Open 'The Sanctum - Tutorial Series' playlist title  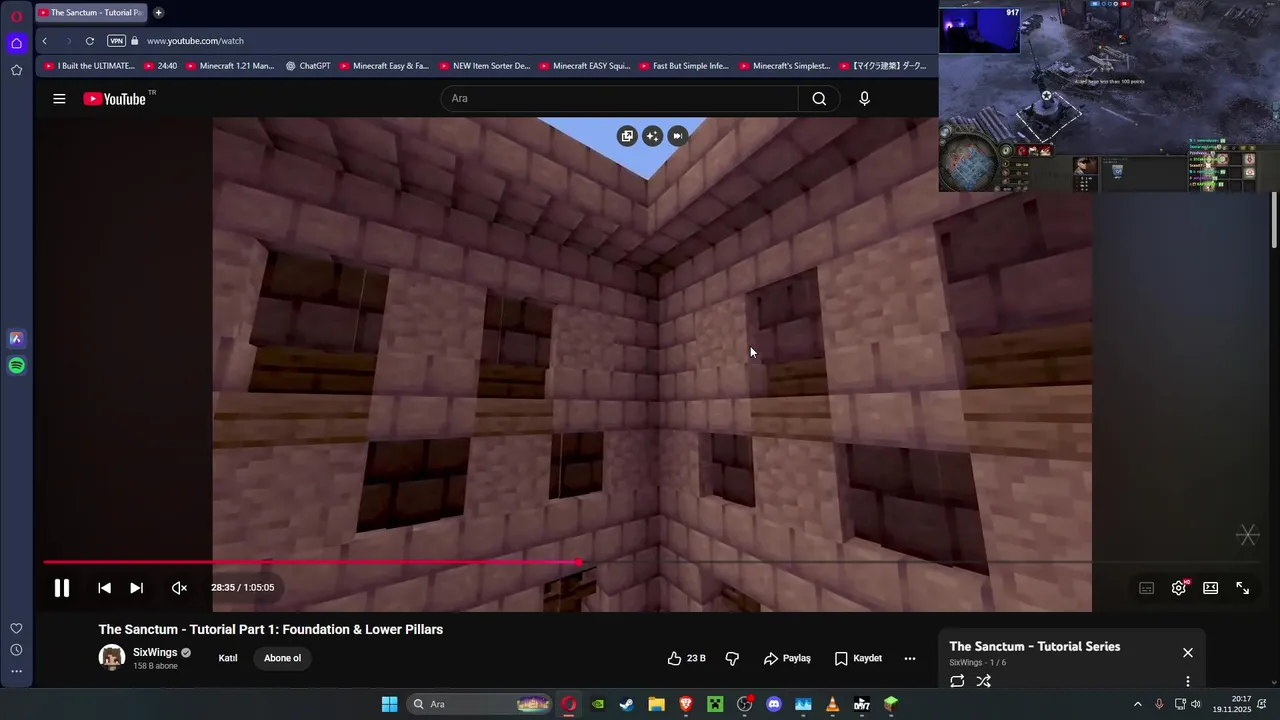pyautogui.click(x=1035, y=646)
